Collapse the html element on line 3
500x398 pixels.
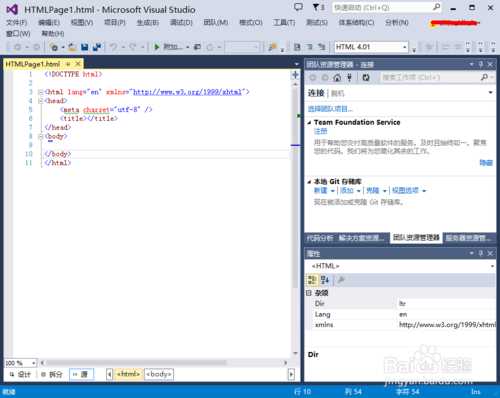click(41, 92)
